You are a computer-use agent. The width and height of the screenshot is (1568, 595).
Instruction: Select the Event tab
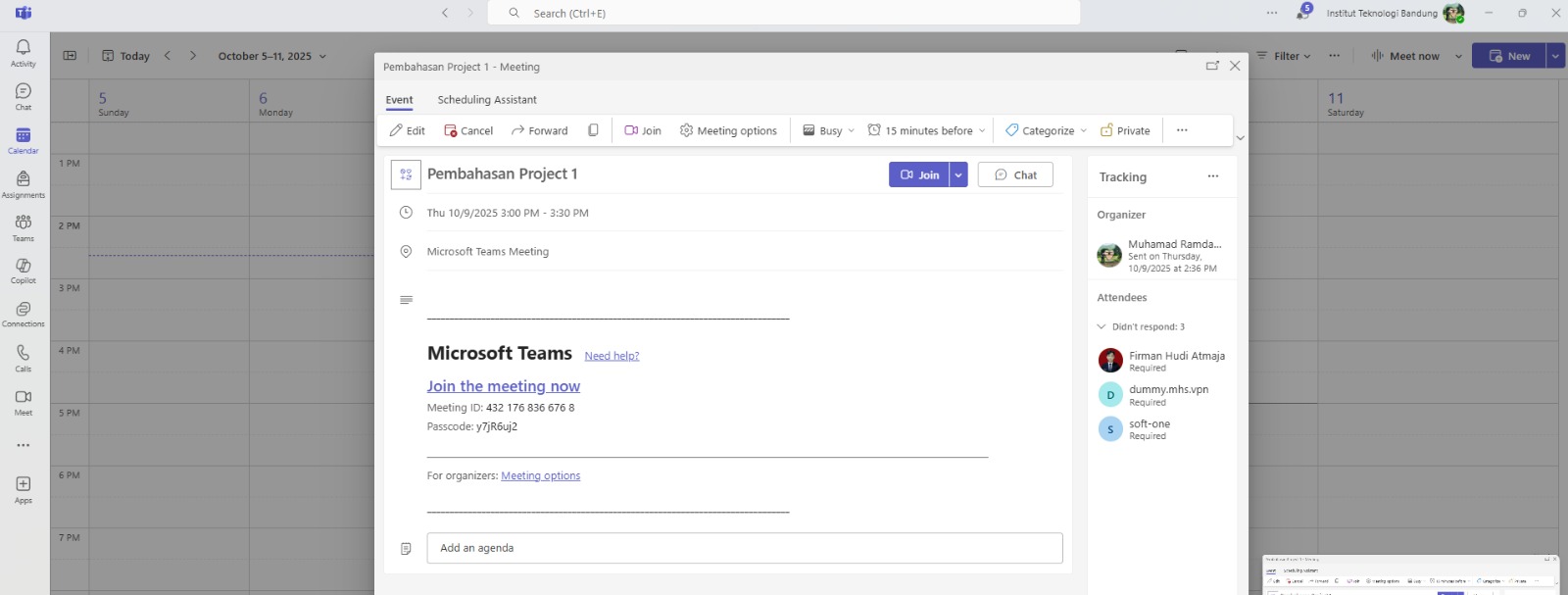click(x=399, y=100)
